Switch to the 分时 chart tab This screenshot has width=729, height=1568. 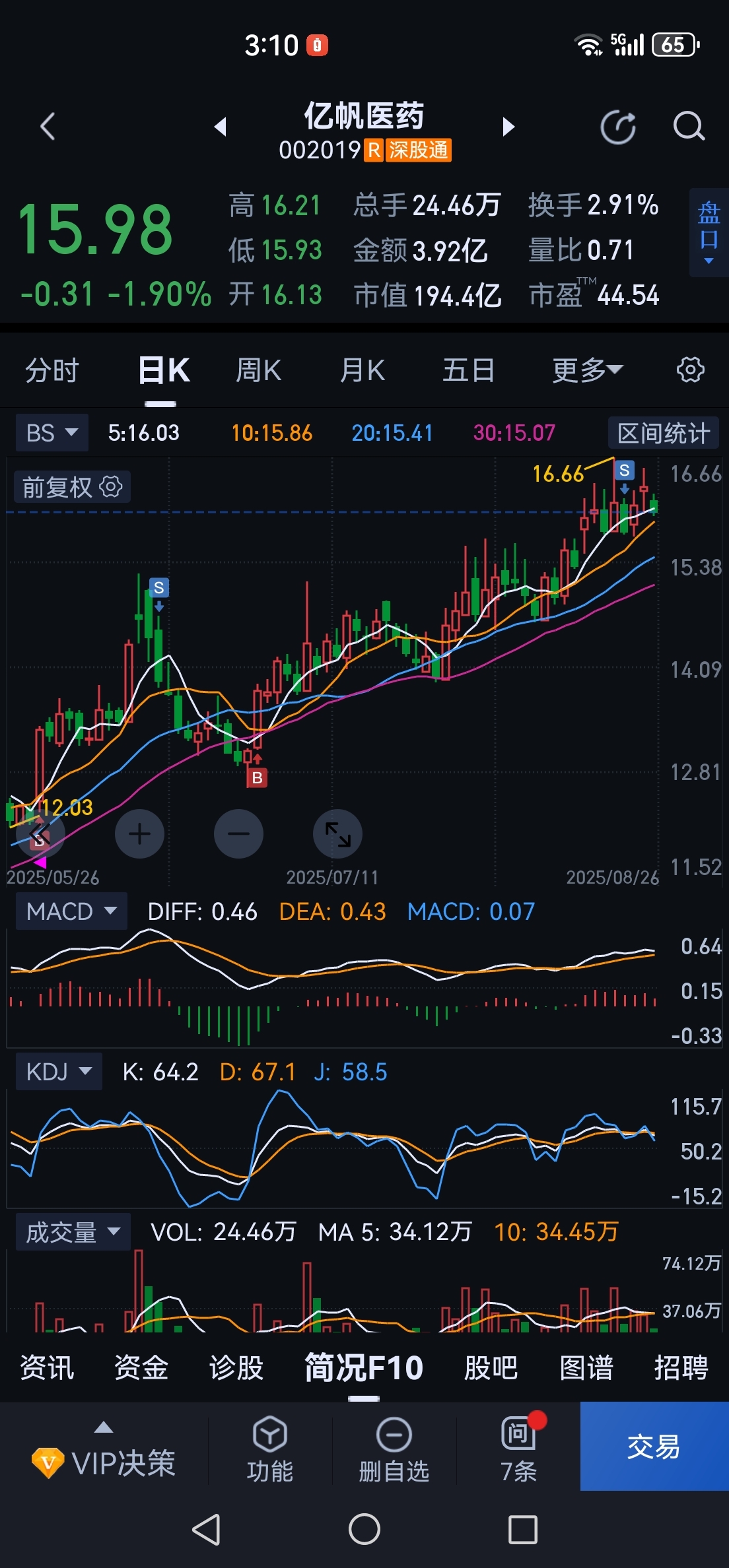[x=52, y=370]
